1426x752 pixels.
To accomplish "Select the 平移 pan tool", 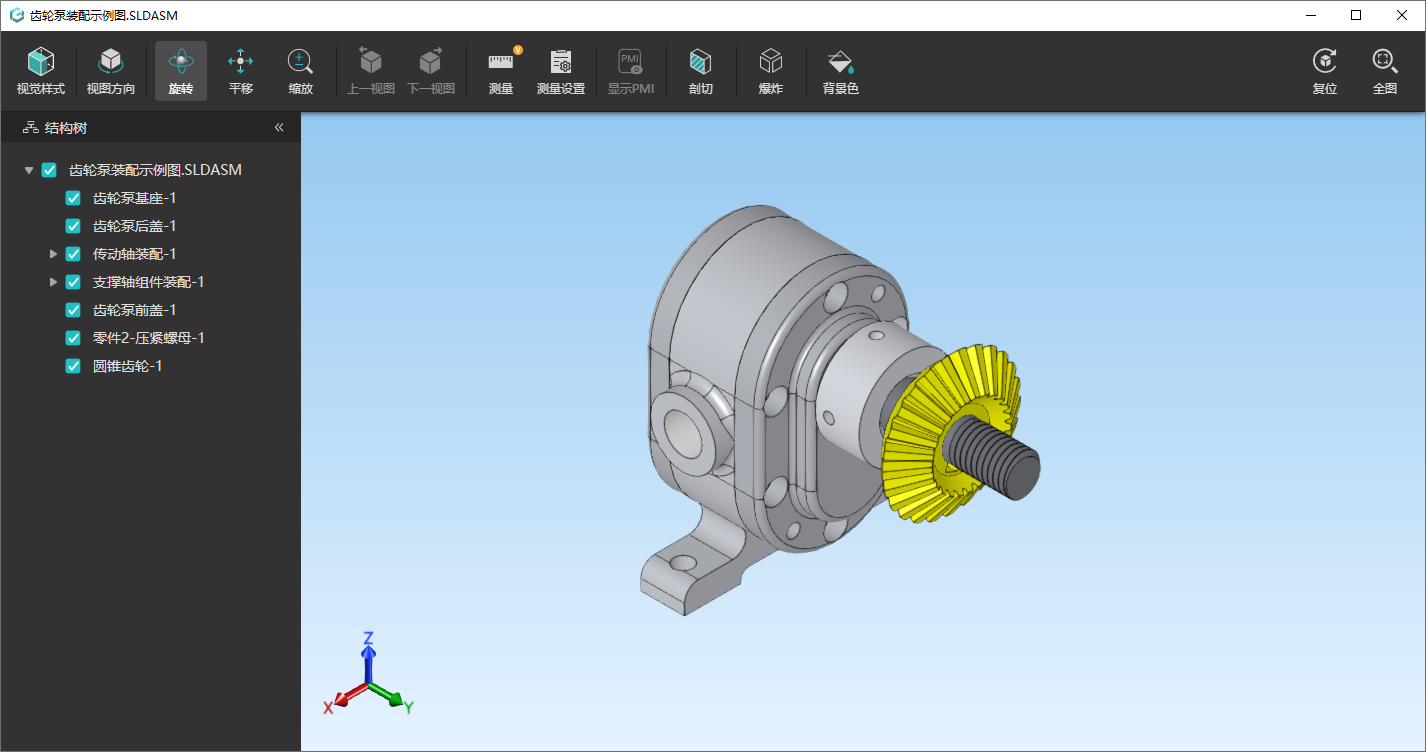I will 240,71.
